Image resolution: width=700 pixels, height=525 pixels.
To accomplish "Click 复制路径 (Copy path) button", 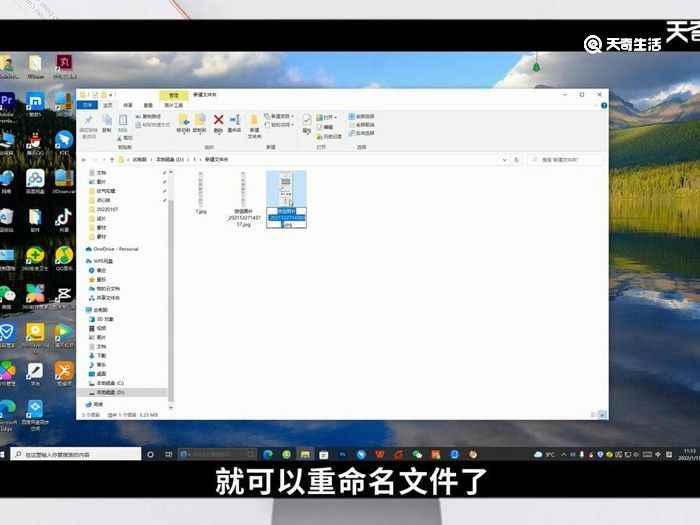I will (148, 117).
